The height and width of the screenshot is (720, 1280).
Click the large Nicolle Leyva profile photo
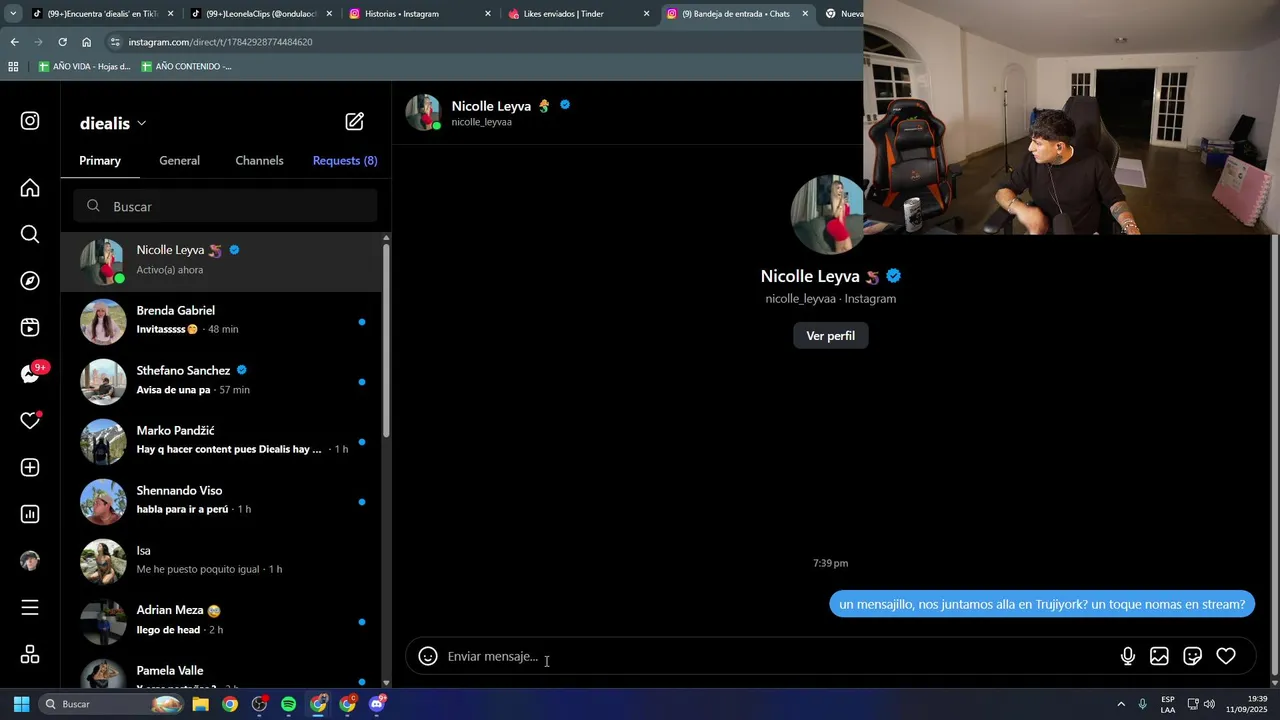[x=827, y=214]
